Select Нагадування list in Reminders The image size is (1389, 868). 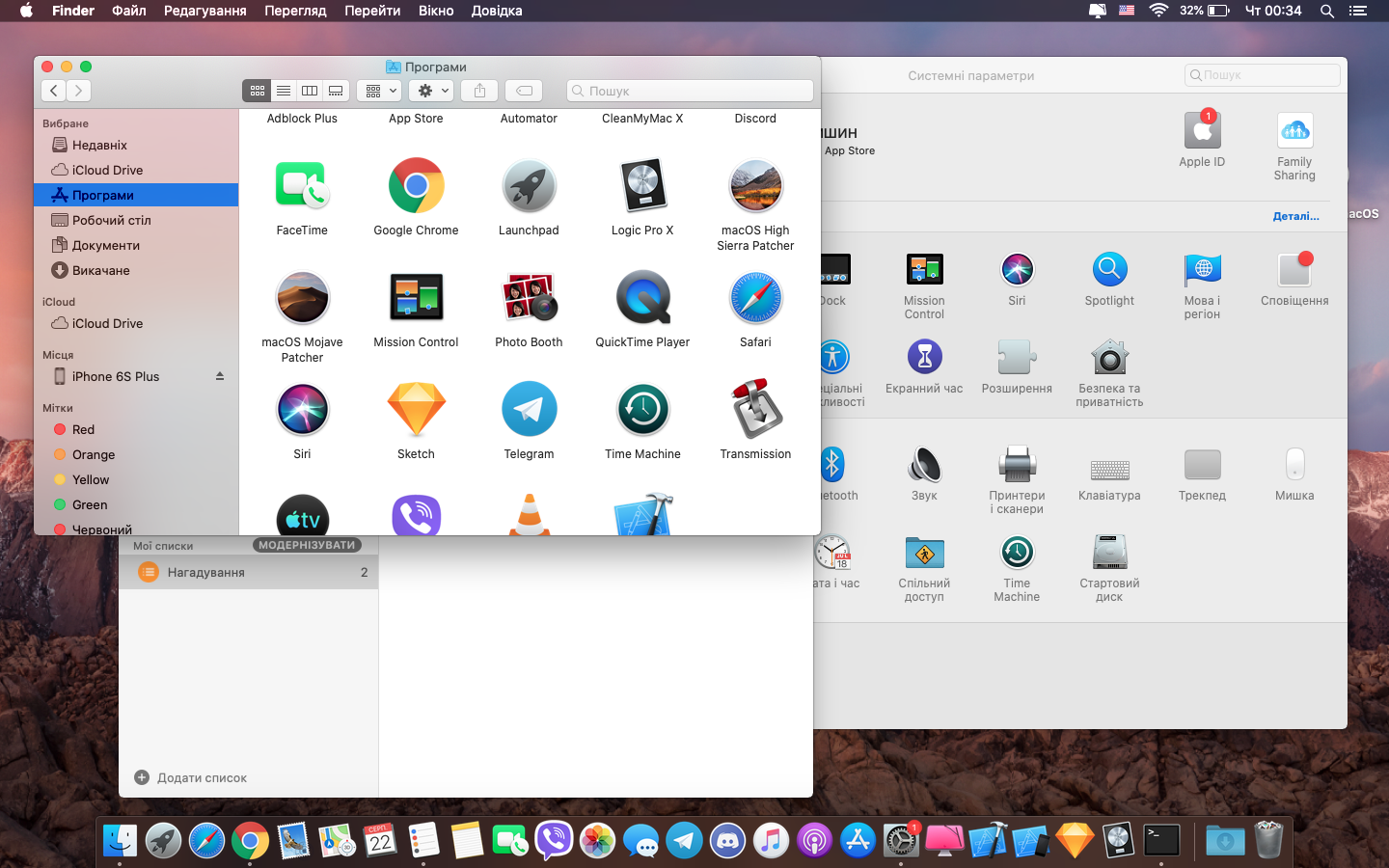(249, 572)
